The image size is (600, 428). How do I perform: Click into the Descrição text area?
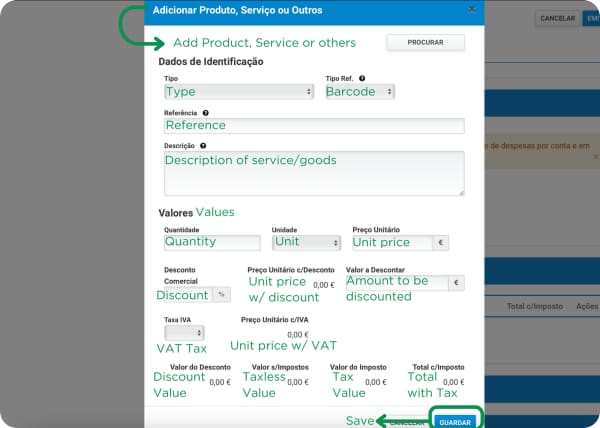coord(314,173)
